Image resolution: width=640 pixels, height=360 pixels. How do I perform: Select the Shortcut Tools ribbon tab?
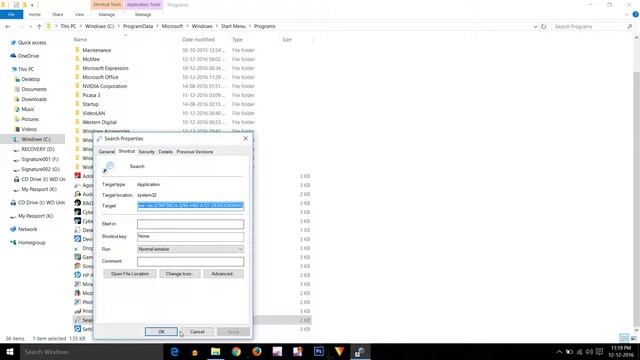click(x=107, y=4)
